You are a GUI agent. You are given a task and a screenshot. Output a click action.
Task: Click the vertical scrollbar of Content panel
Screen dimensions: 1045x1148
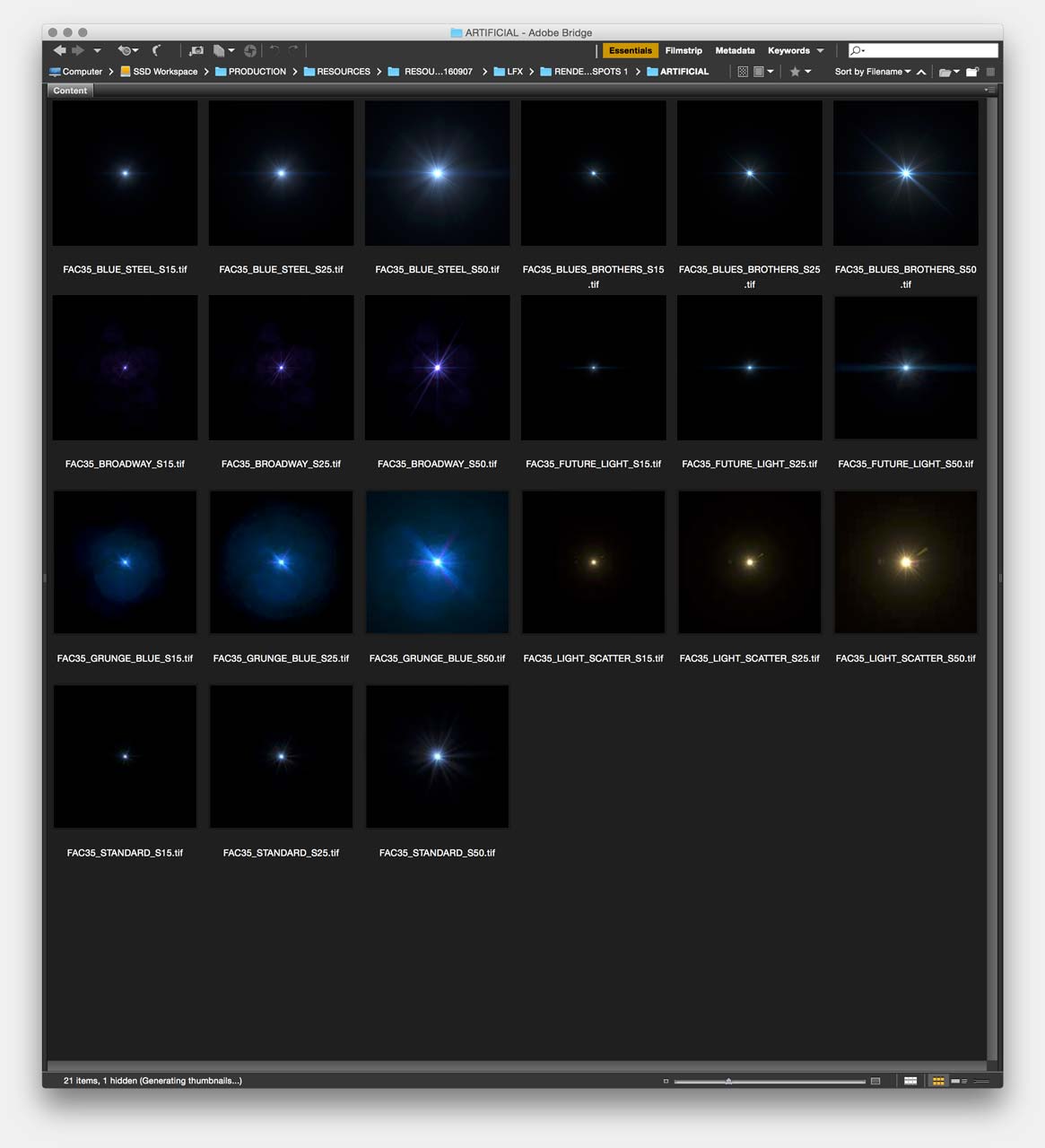(x=991, y=578)
